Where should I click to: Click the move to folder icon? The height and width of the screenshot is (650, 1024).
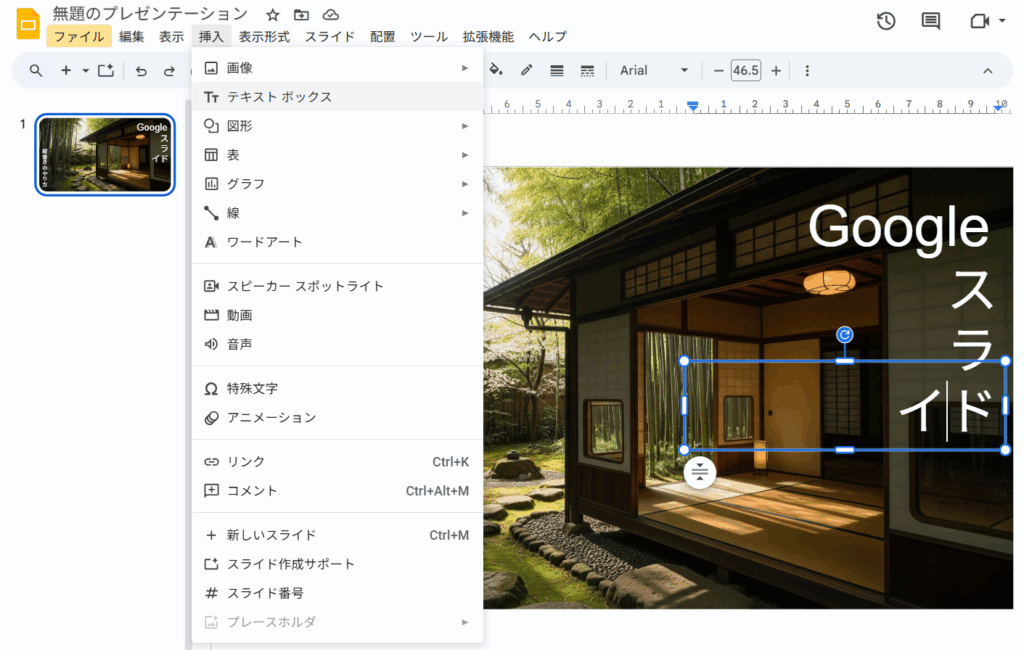[302, 14]
